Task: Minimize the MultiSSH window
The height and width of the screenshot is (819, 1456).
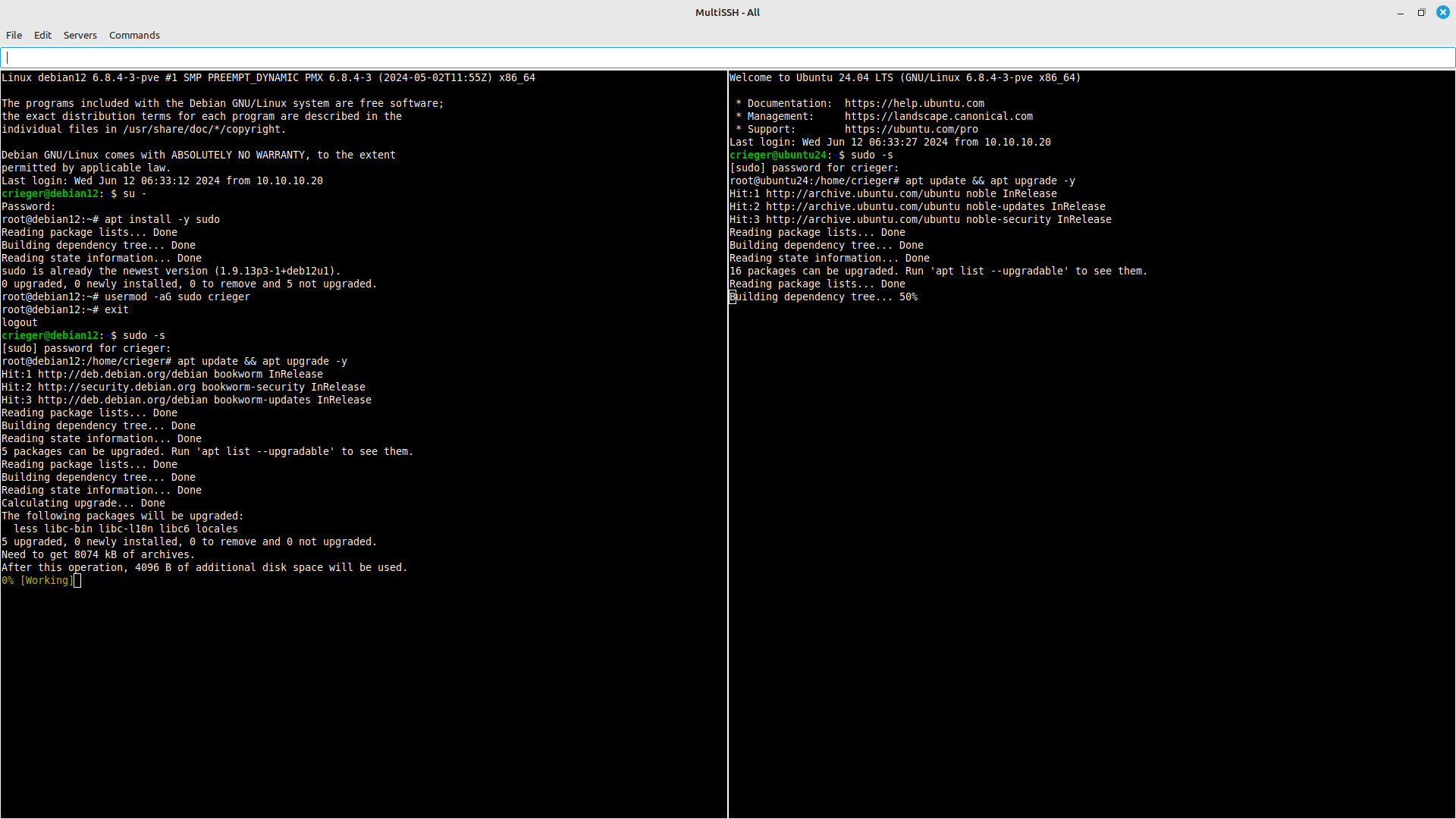Action: (1400, 13)
